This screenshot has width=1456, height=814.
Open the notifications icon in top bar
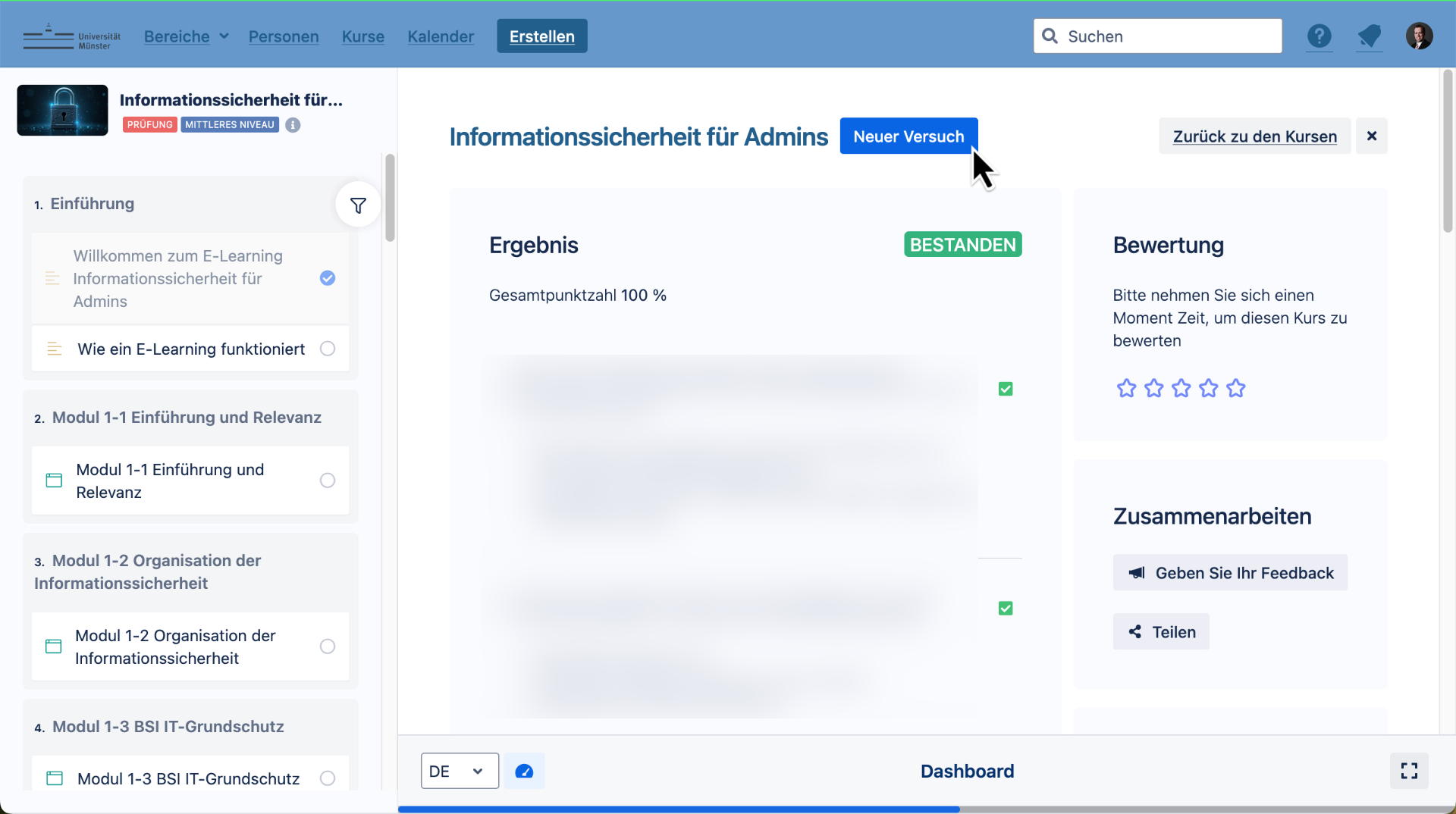(1369, 36)
